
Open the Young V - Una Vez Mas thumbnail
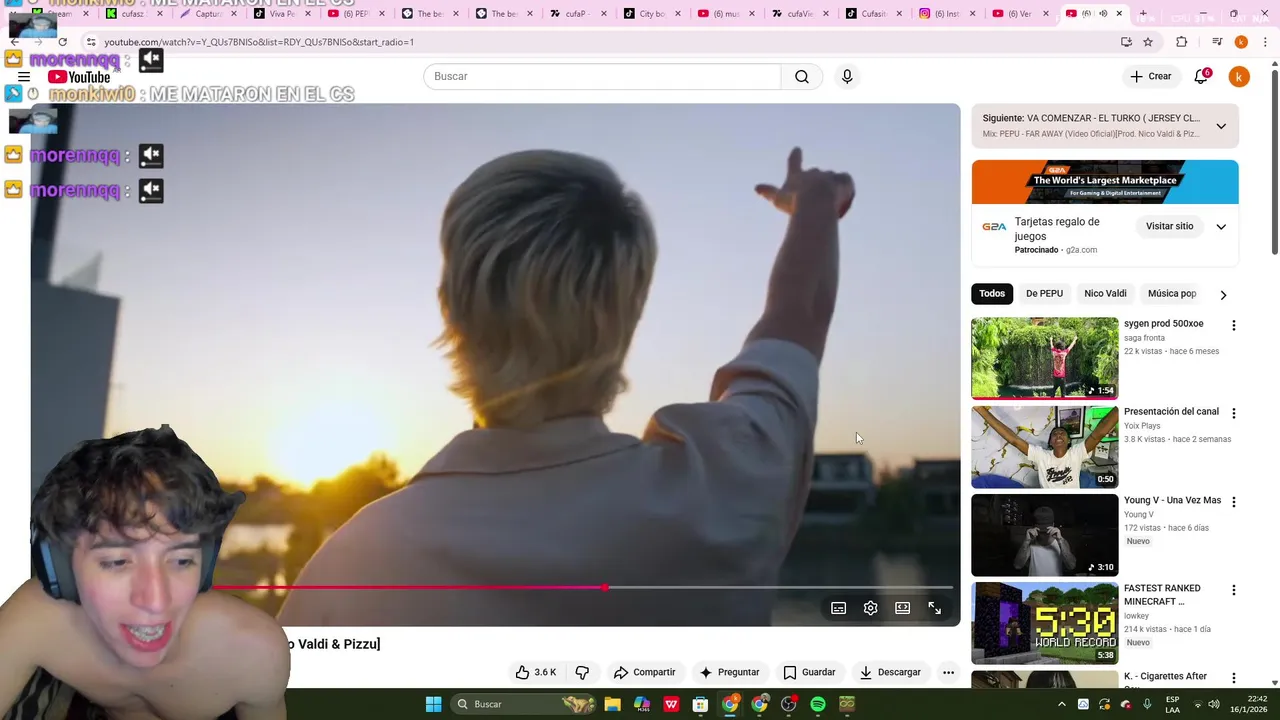click(1044, 535)
